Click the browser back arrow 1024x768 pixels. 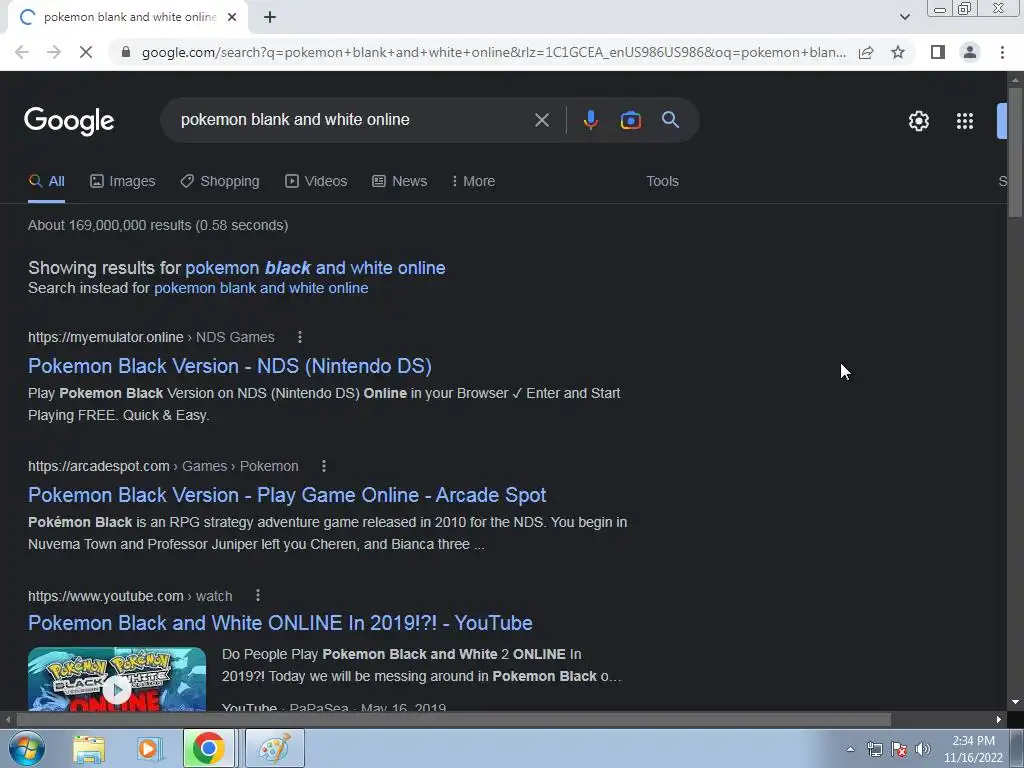[x=22, y=52]
